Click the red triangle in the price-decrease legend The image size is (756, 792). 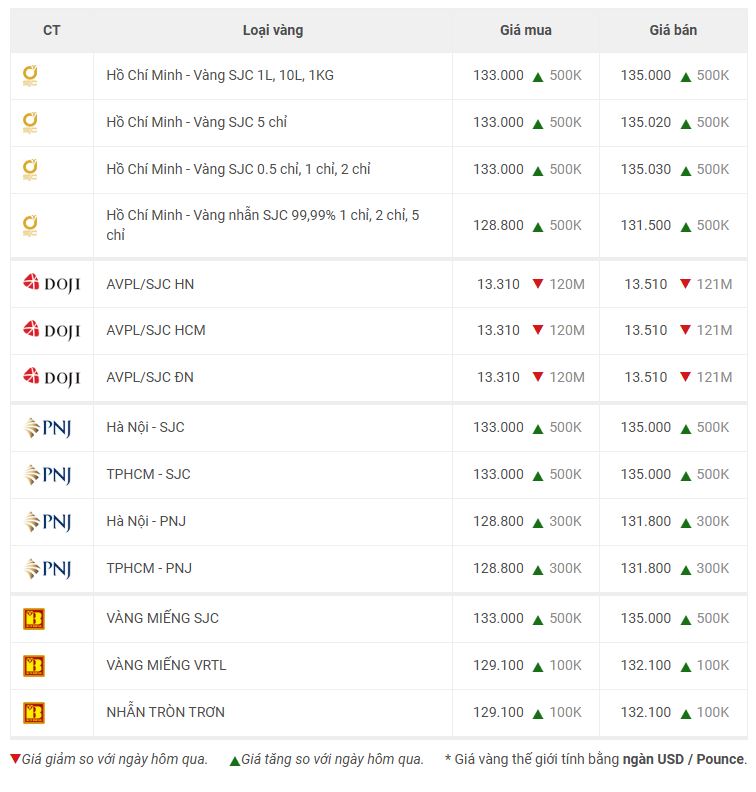(15, 758)
